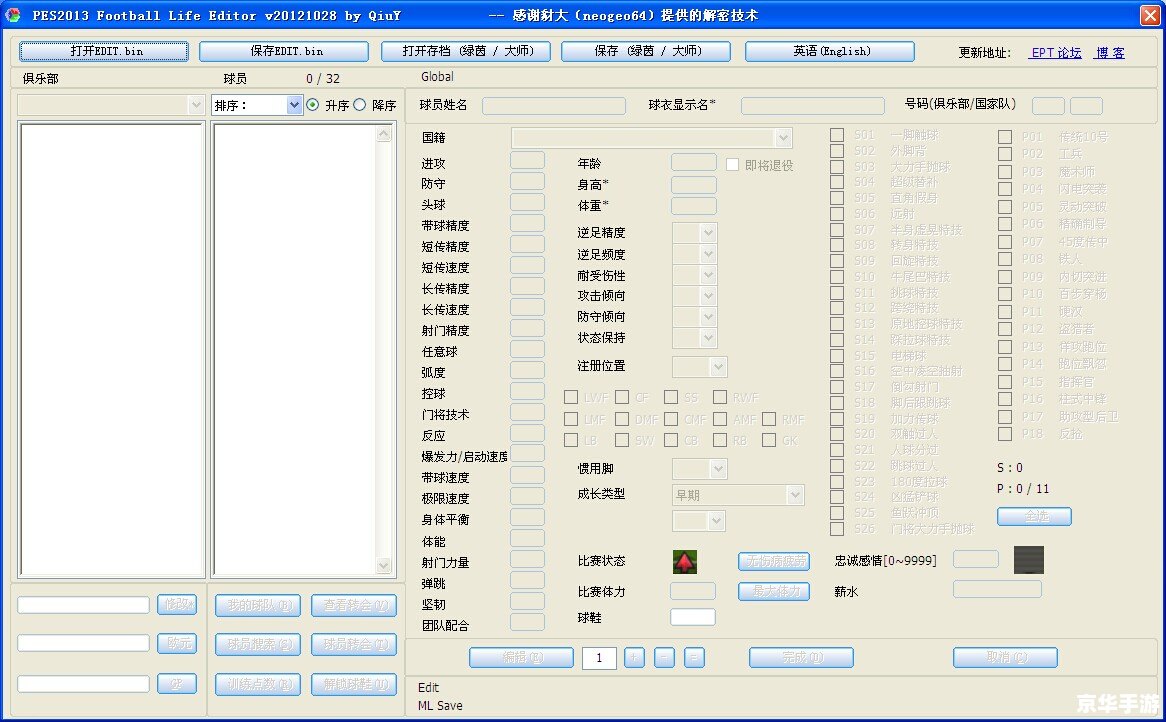Click the + button beside the page number
Viewport: 1166px width, 722px height.
click(633, 657)
